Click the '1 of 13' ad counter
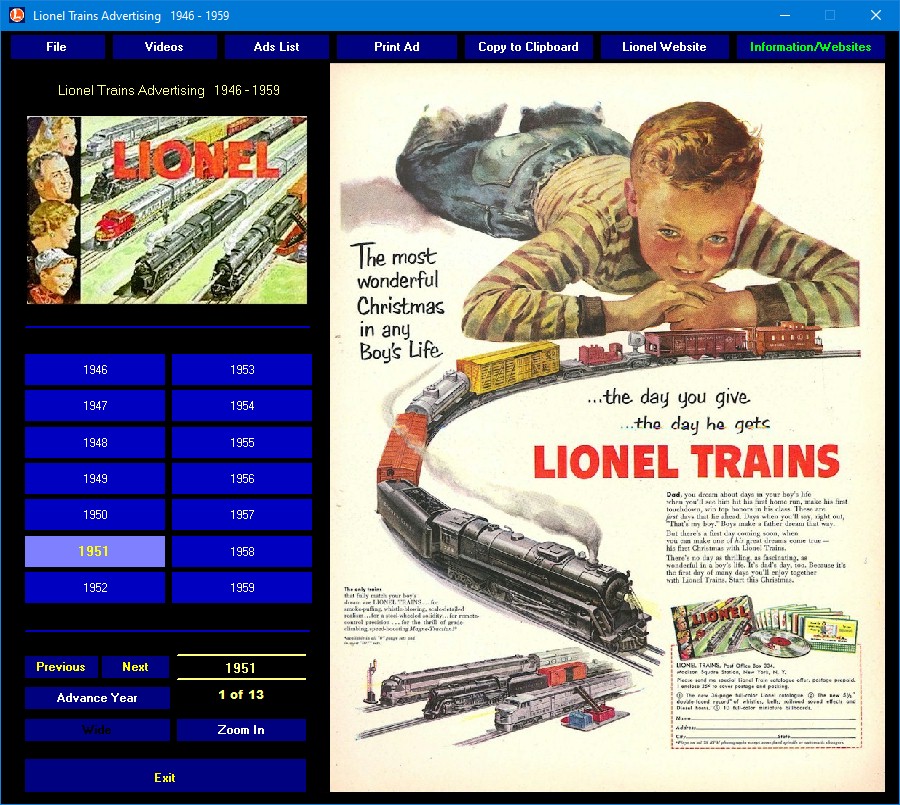The height and width of the screenshot is (805, 900). pyautogui.click(x=241, y=695)
